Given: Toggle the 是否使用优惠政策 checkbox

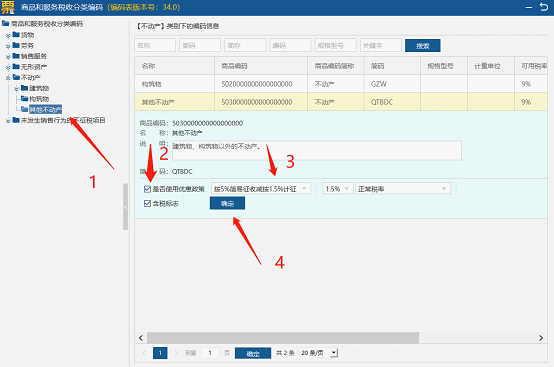Looking at the screenshot, I should click(x=147, y=189).
